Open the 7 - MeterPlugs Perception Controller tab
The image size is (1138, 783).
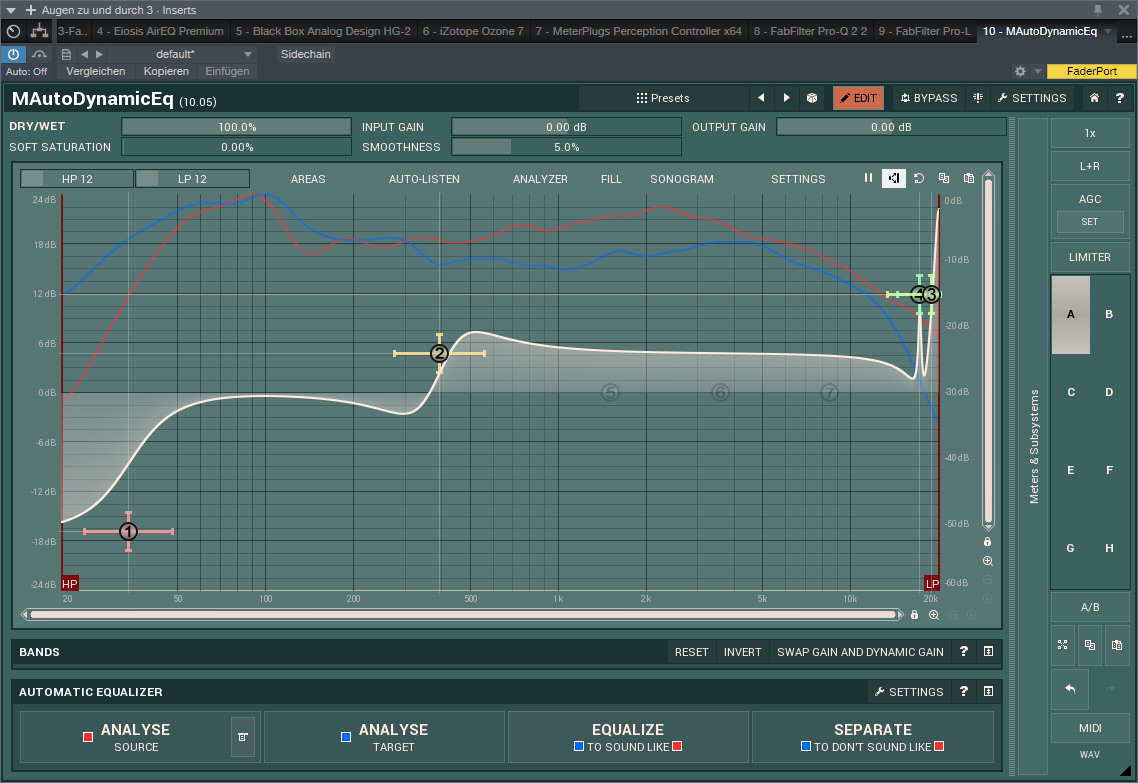(x=639, y=31)
